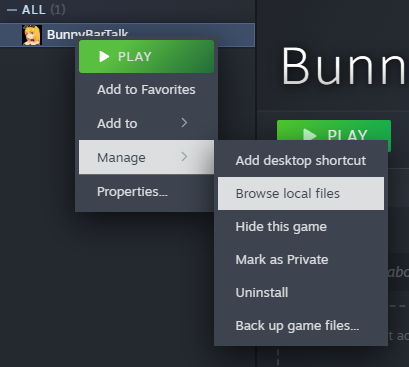
Task: Select Add to Favorites menu entry
Action: pos(146,90)
